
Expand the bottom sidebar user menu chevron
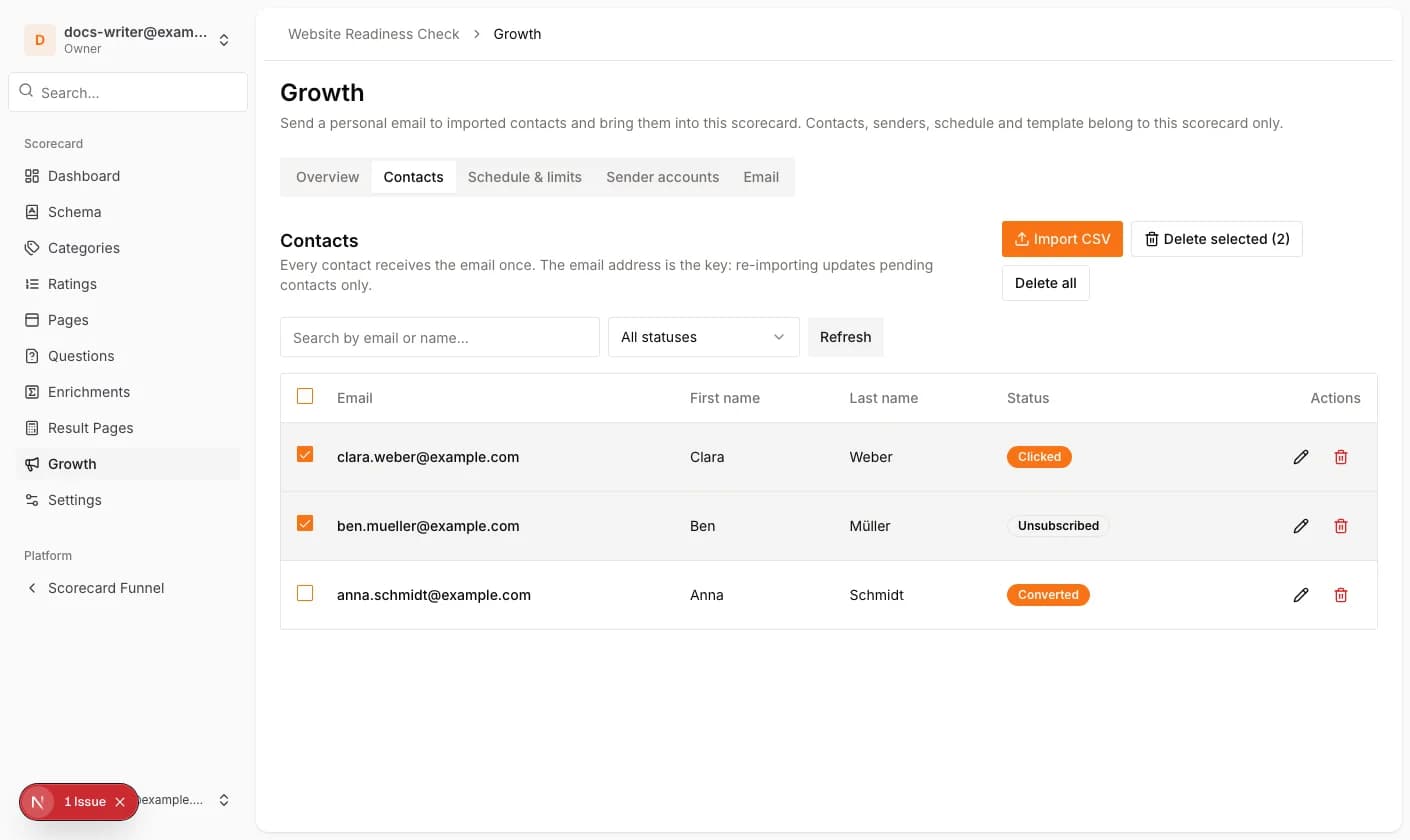[x=224, y=800]
